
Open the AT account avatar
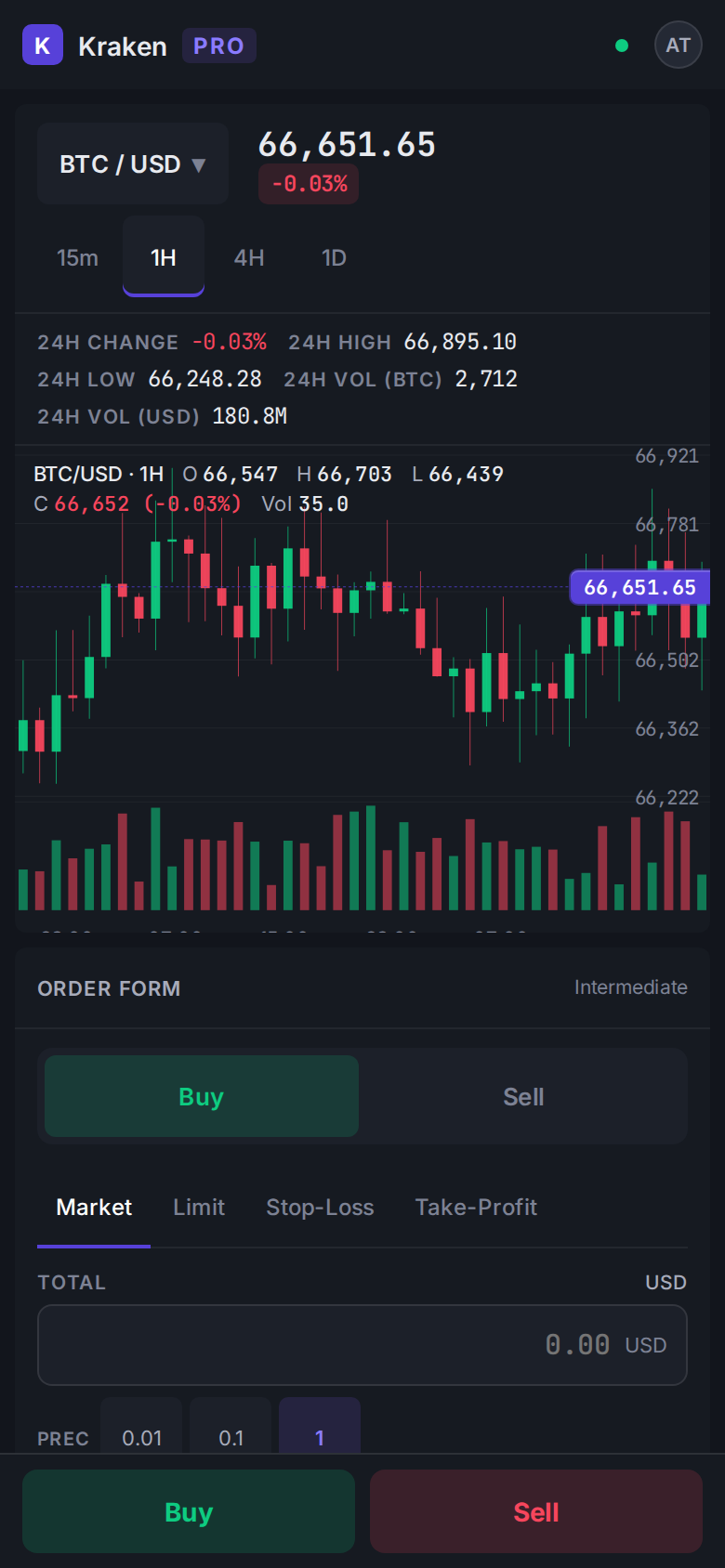click(x=679, y=45)
